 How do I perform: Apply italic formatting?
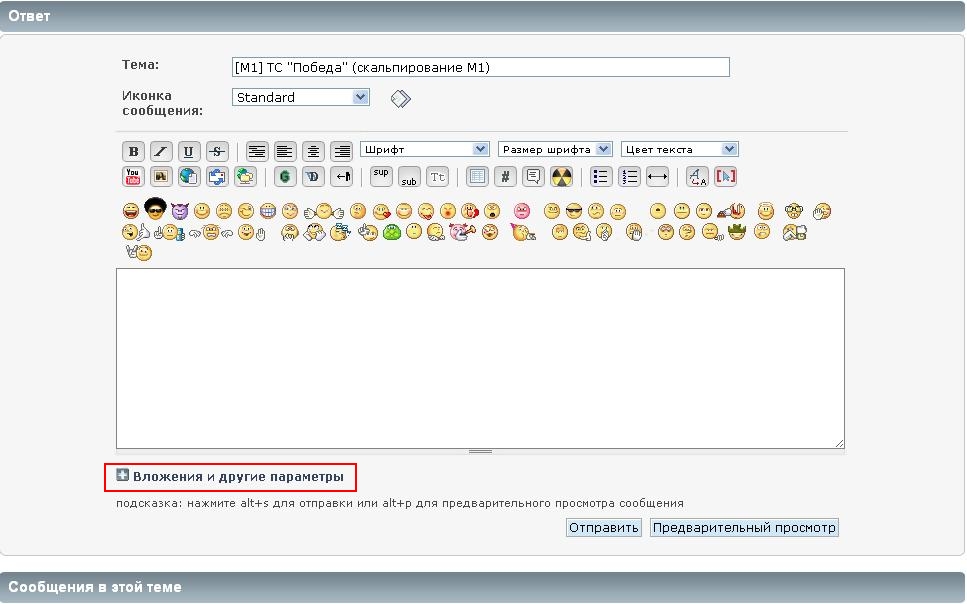pyautogui.click(x=161, y=151)
